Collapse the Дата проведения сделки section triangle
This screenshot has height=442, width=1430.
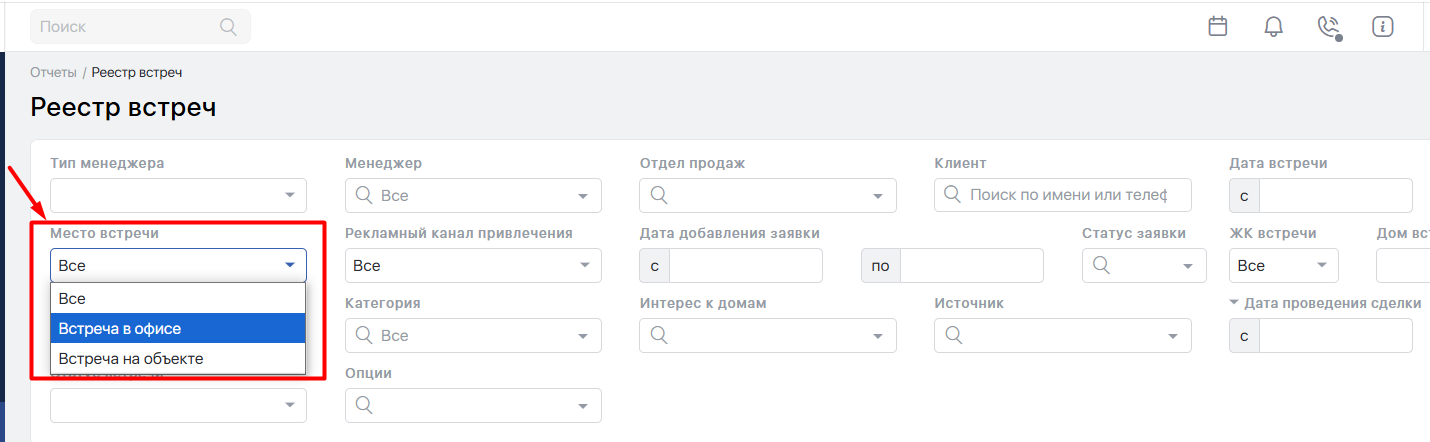point(1234,303)
